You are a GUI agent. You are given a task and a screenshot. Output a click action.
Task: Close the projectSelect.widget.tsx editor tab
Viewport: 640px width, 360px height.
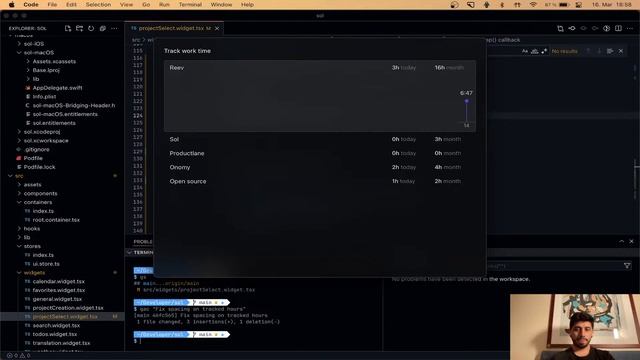tap(217, 28)
